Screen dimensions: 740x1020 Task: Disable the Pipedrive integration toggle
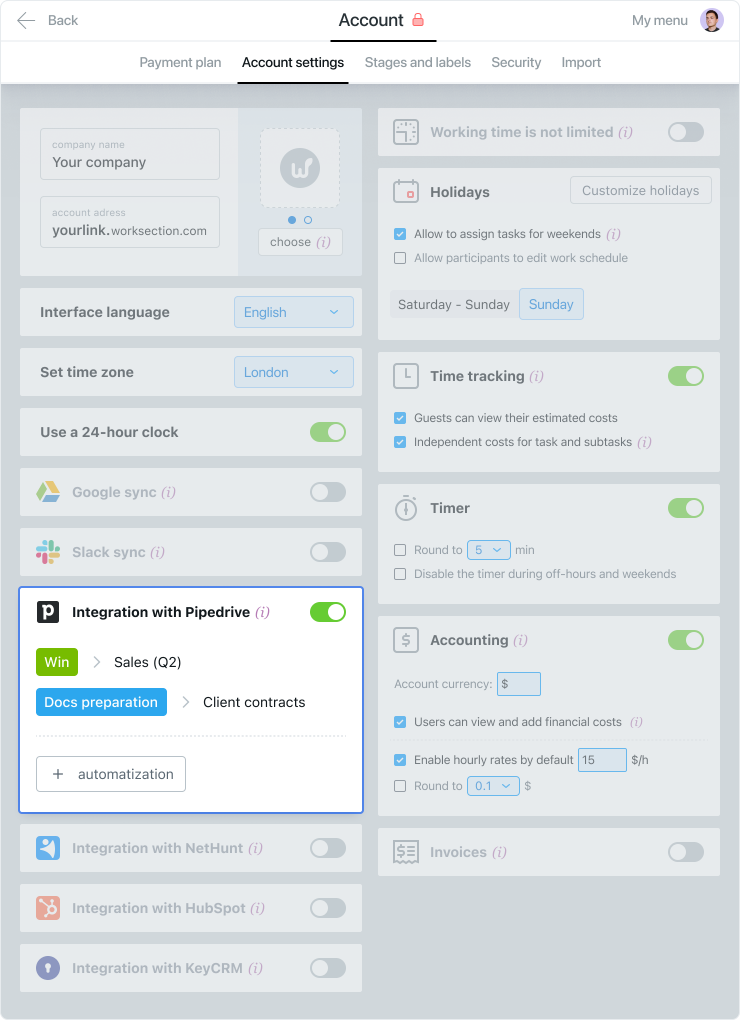pos(328,612)
